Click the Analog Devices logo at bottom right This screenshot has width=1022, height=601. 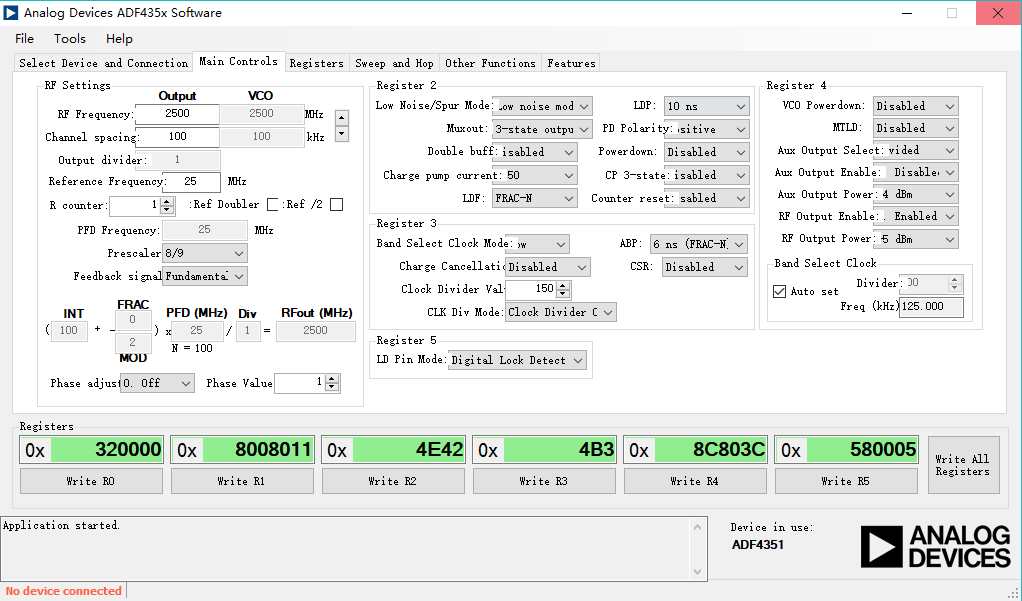936,546
